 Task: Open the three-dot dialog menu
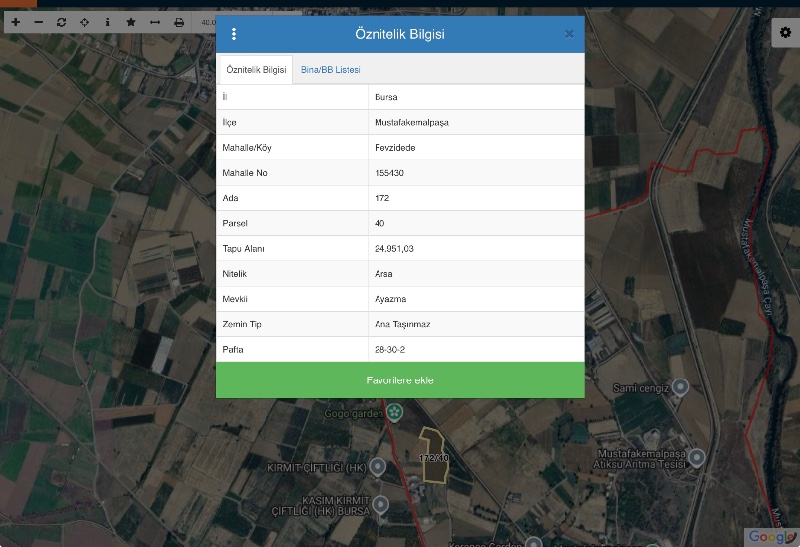tap(234, 34)
